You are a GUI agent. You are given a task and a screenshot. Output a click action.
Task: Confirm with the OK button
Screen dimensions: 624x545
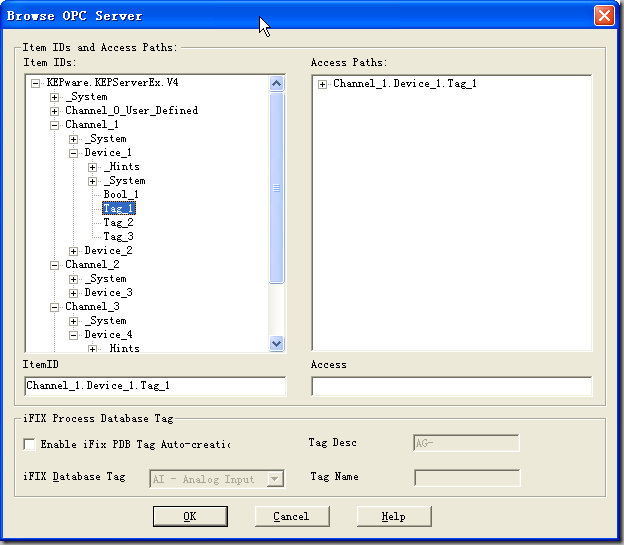tap(190, 516)
